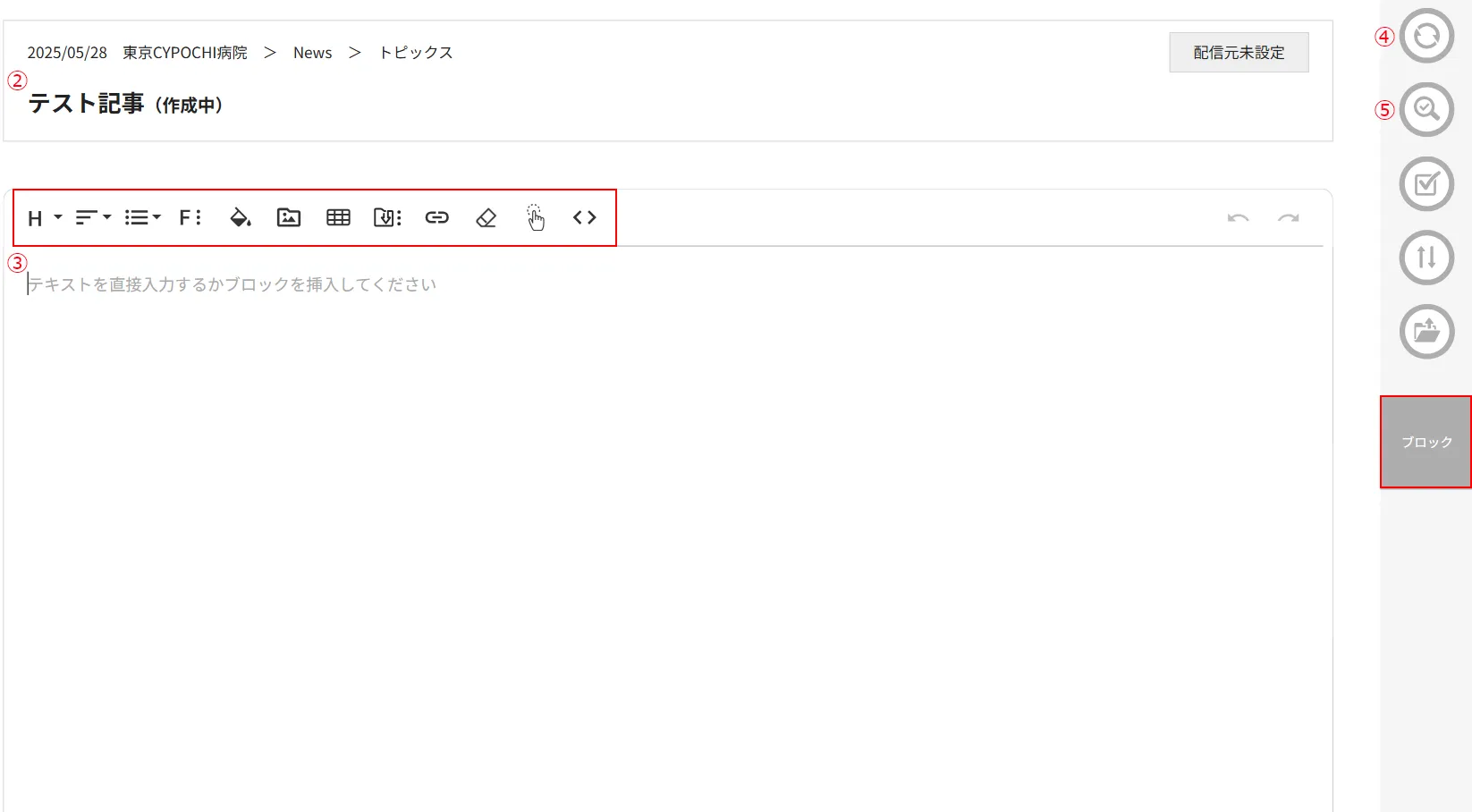1472x812 pixels.
Task: Click the トピックス breadcrumb
Action: pos(416,53)
